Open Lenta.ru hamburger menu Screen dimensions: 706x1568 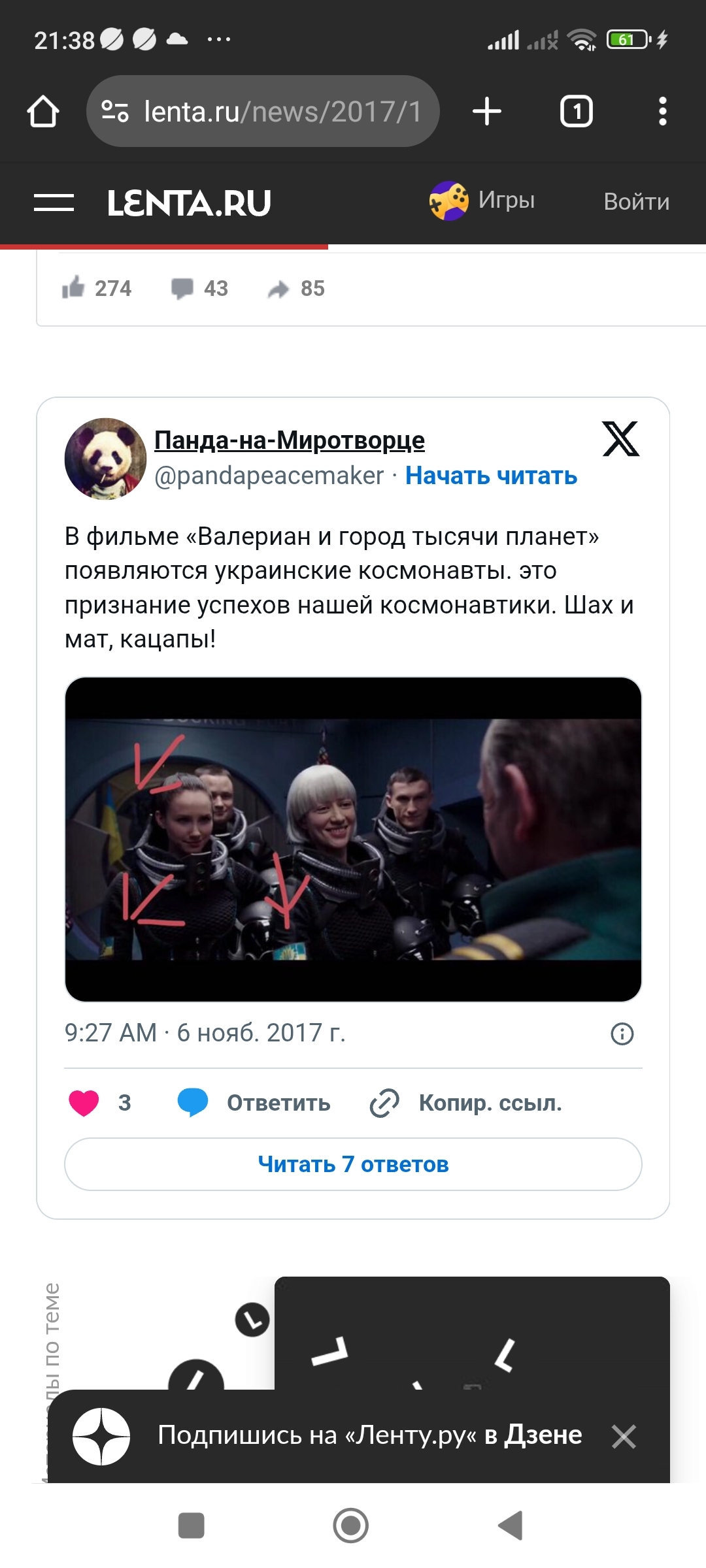pos(54,203)
